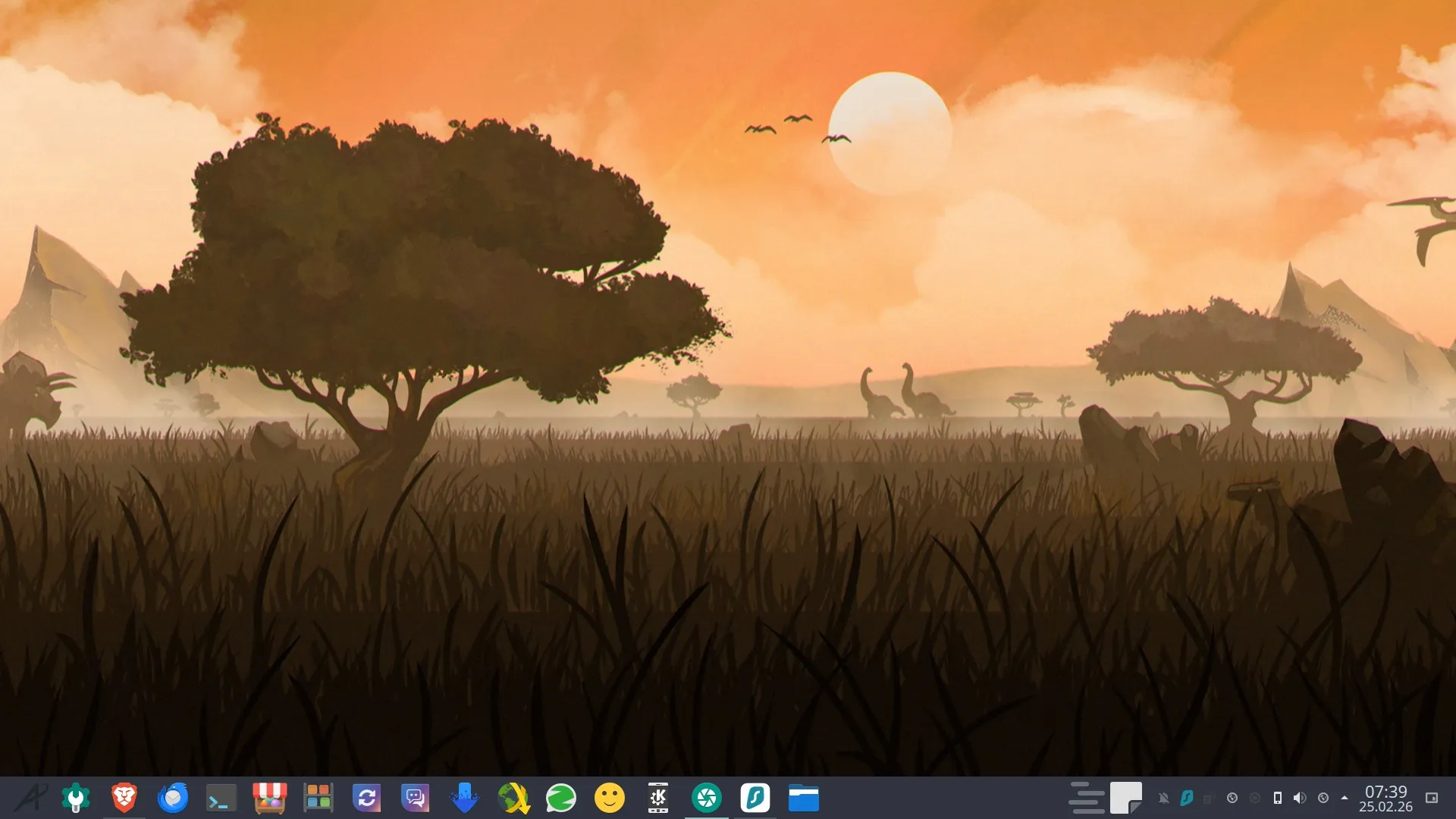1456x819 pixels.
Task: Launch the green wrench settings manager
Action: [76, 798]
